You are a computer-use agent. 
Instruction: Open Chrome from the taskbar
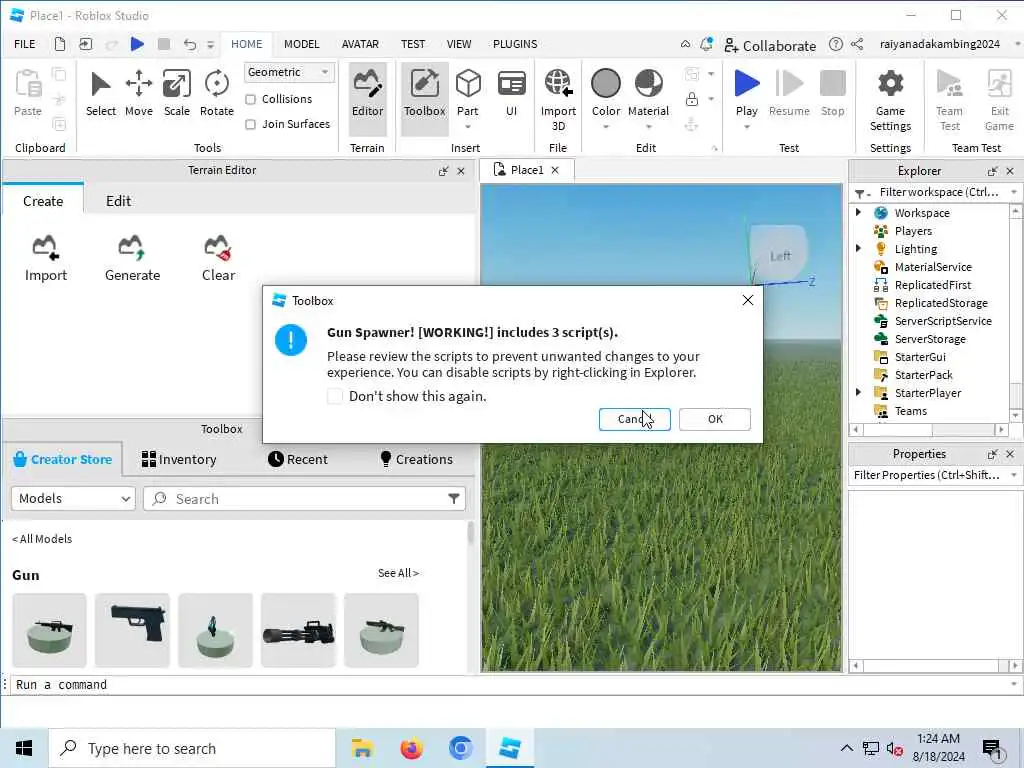(460, 748)
